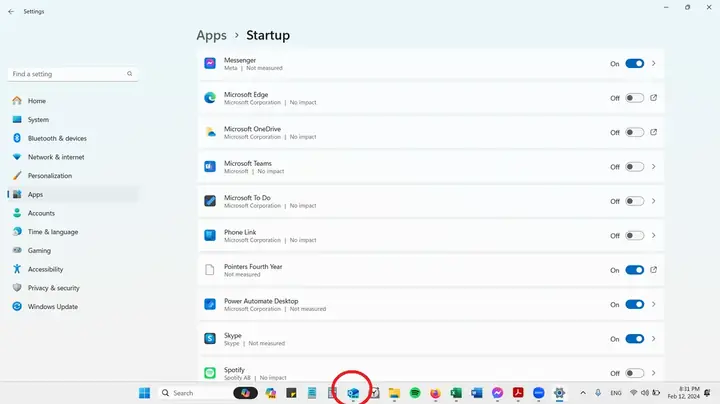Open Personalization settings
Image resolution: width=720 pixels, height=404 pixels.
click(x=73, y=175)
